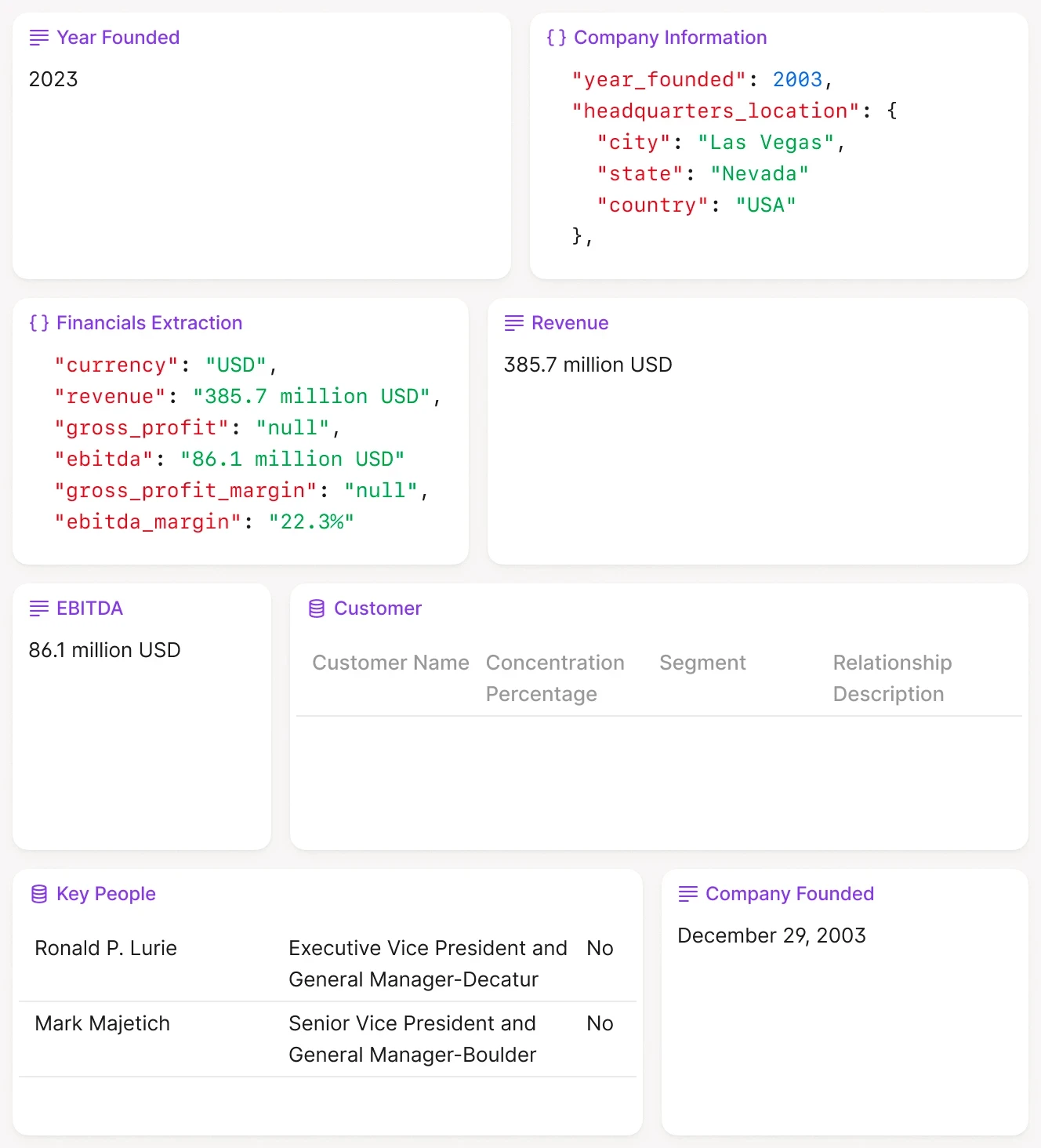Click the gross_profit "null" value
Viewport: 1041px width, 1148px height.
coord(292,428)
